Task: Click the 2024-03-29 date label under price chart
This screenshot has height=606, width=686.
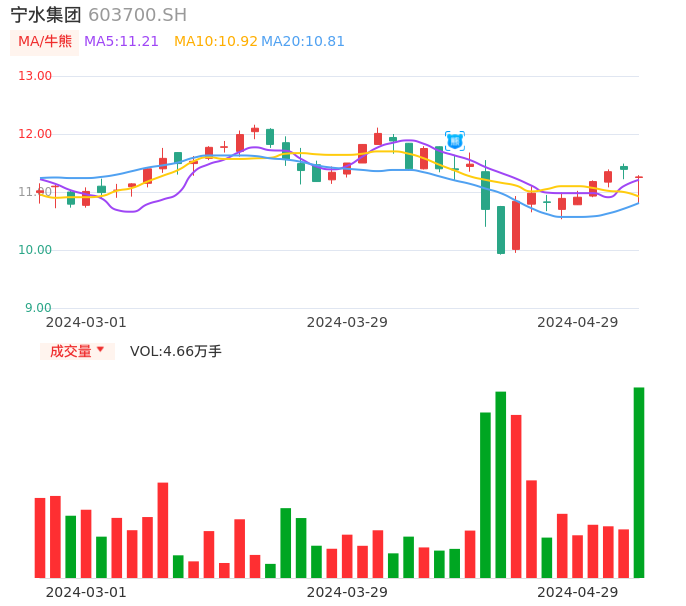Action: click(x=347, y=322)
